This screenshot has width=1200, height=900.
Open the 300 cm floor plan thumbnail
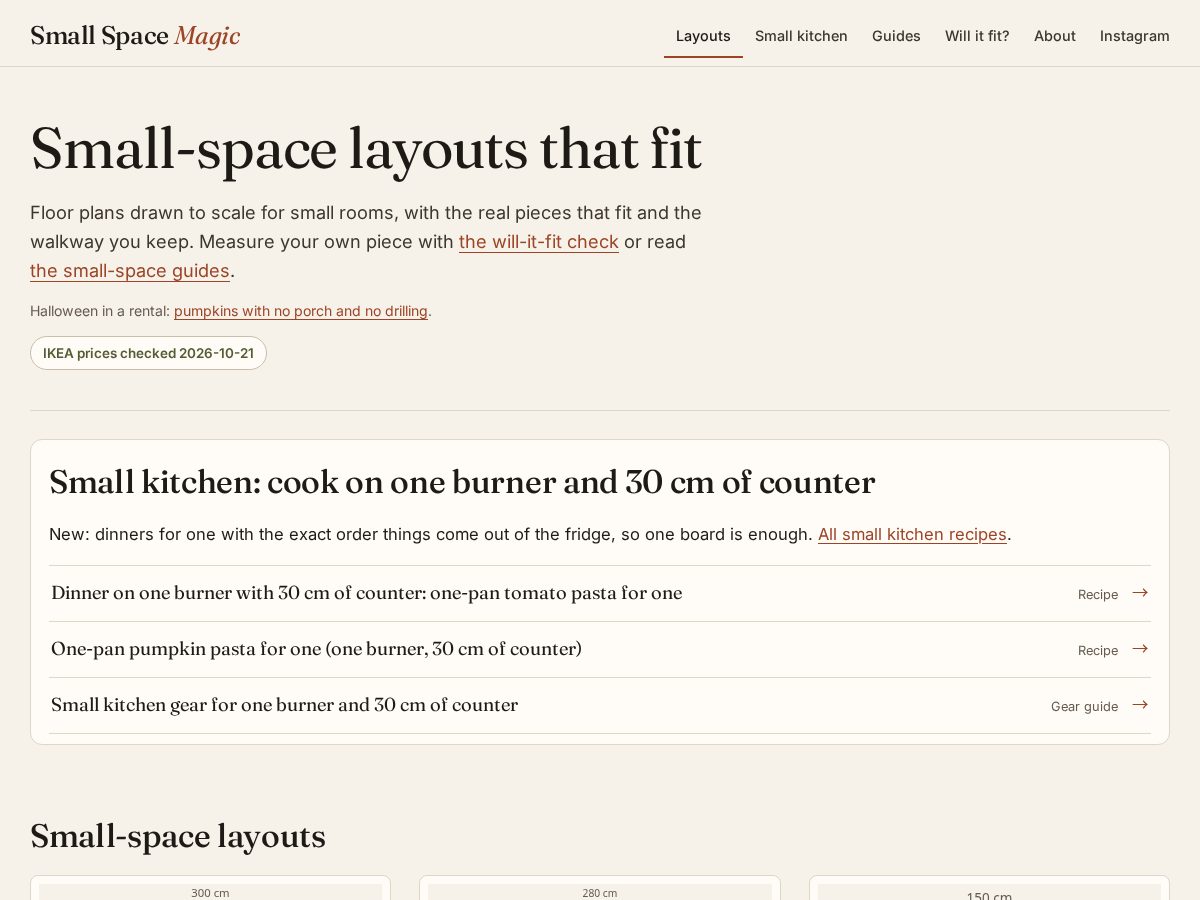pyautogui.click(x=210, y=889)
